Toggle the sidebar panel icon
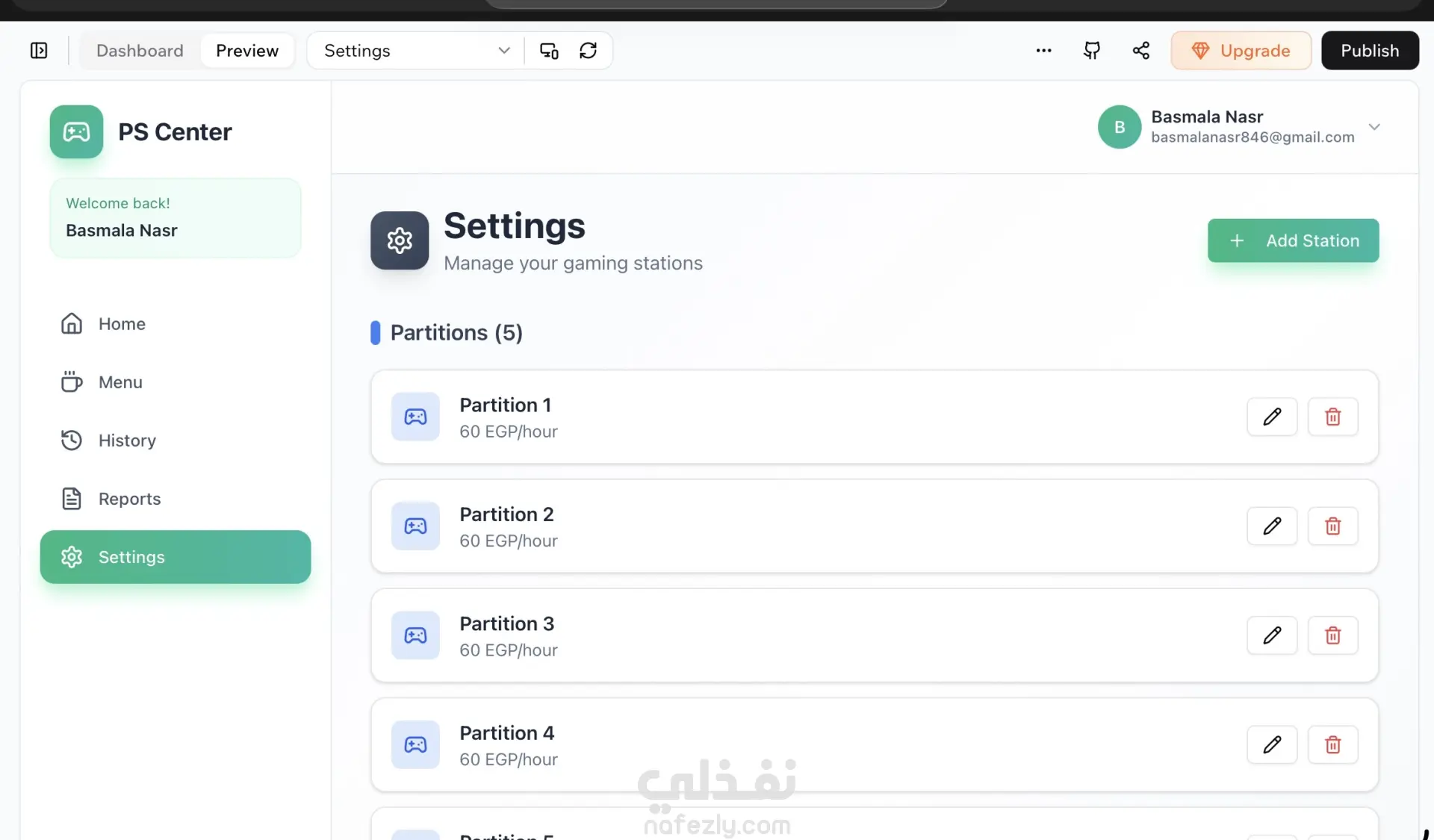The image size is (1434, 840). [x=39, y=51]
